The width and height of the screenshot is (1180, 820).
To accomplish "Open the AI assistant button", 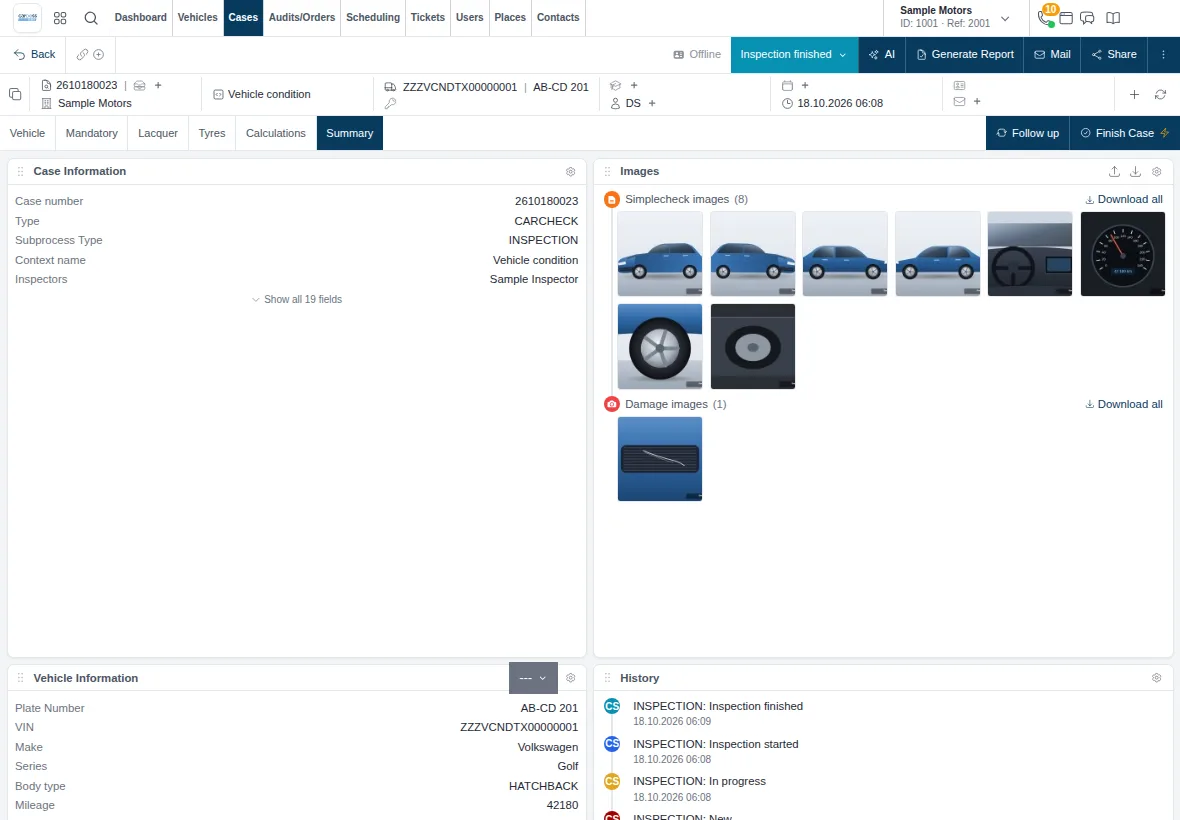I will pyautogui.click(x=882, y=54).
